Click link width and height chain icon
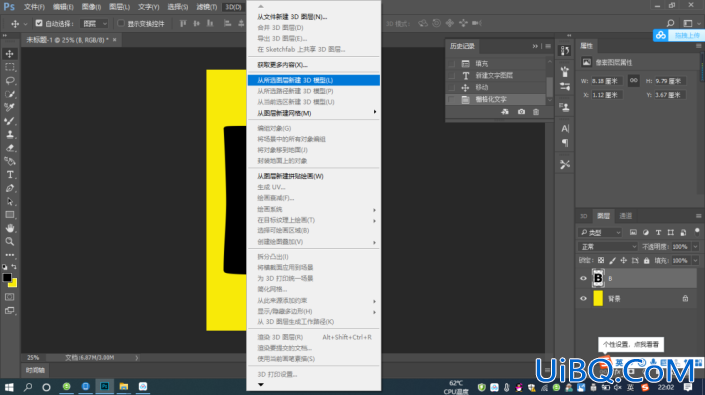The width and height of the screenshot is (705, 395). click(633, 80)
